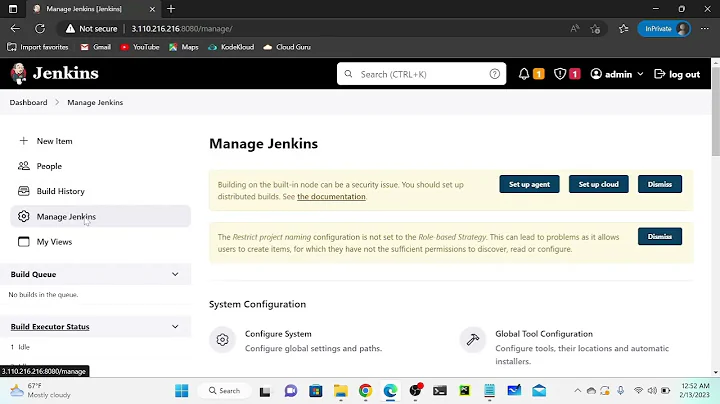Click the Windows Start button
The image size is (720, 404).
coord(181,391)
